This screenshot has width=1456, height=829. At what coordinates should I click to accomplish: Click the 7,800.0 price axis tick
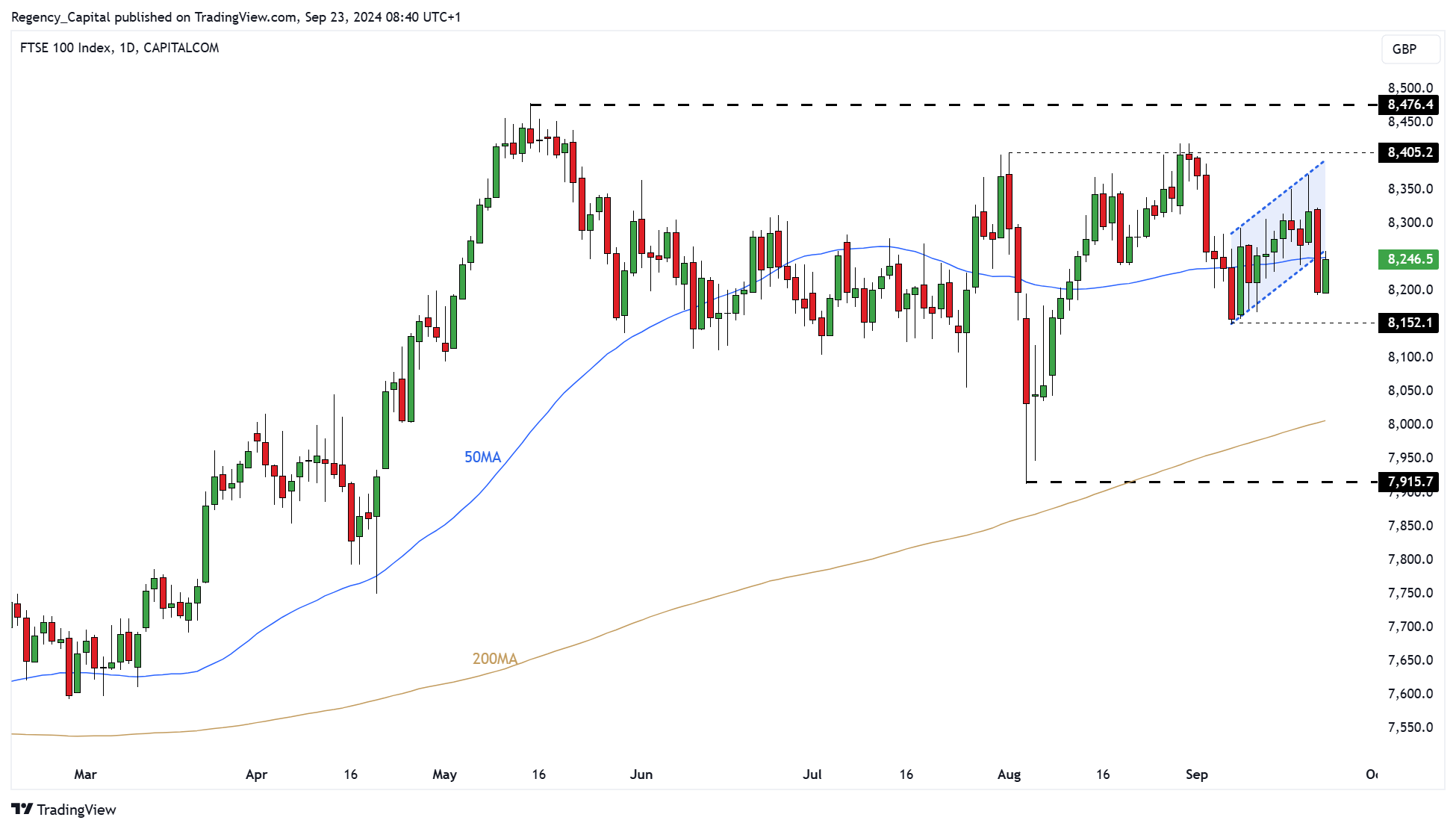[x=1410, y=559]
